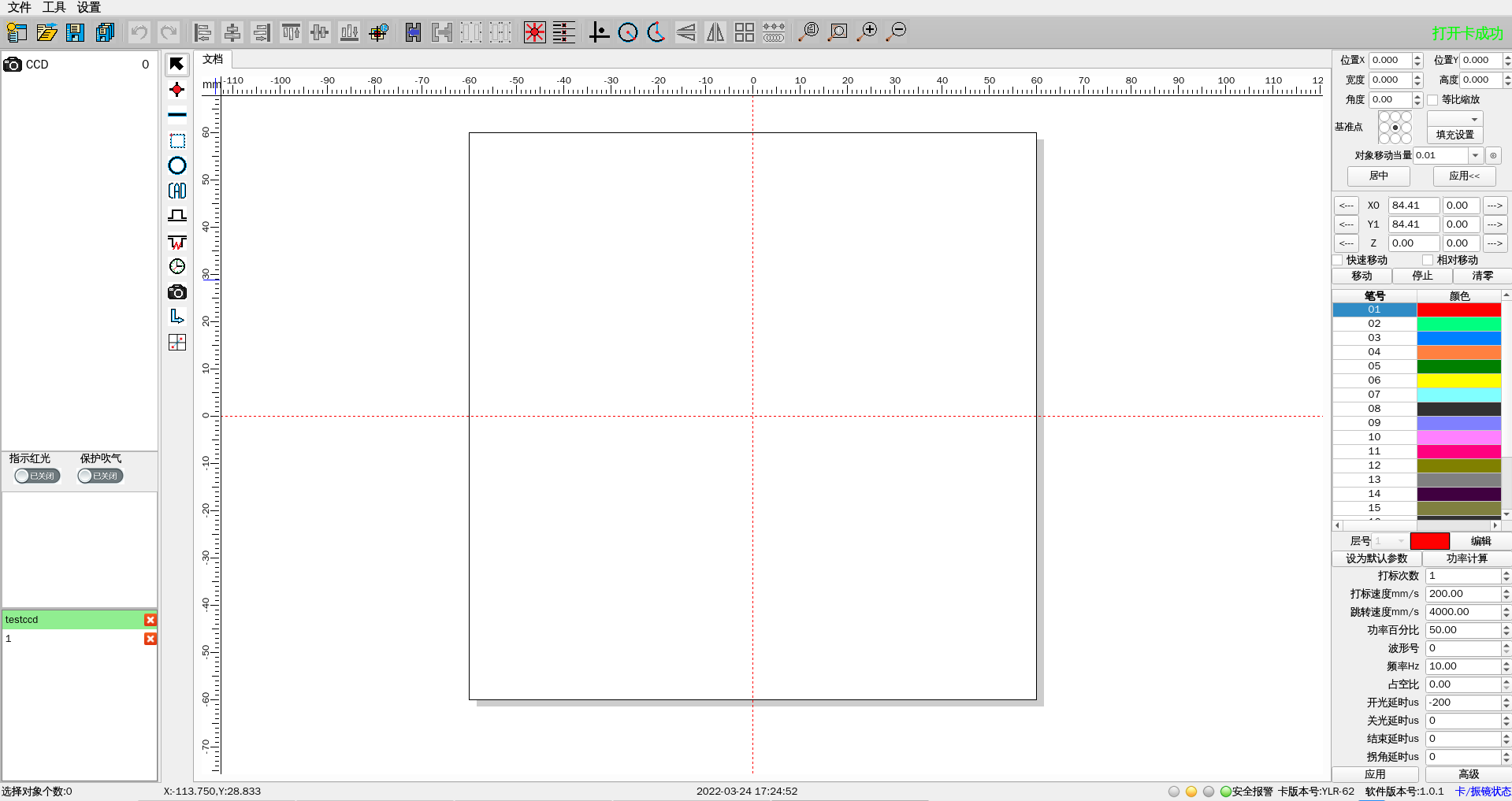
Task: Open the dropdown above 填充设置
Action: 1455,119
